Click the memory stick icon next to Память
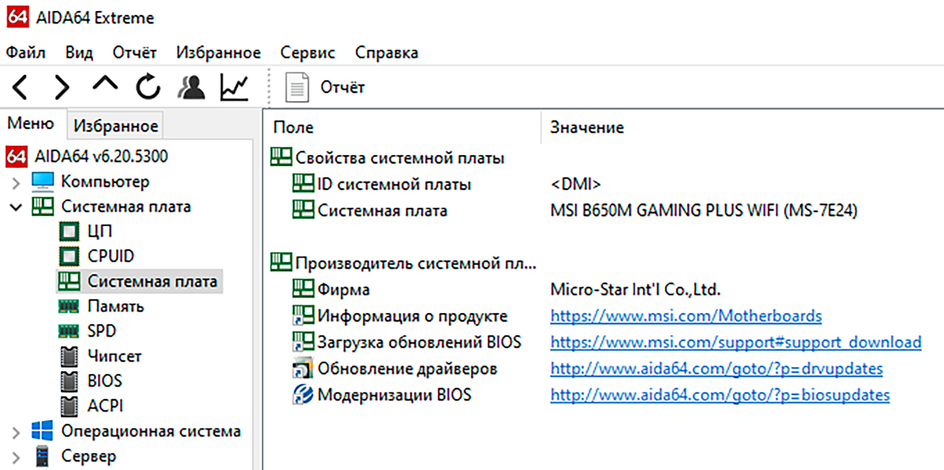 click(69, 306)
